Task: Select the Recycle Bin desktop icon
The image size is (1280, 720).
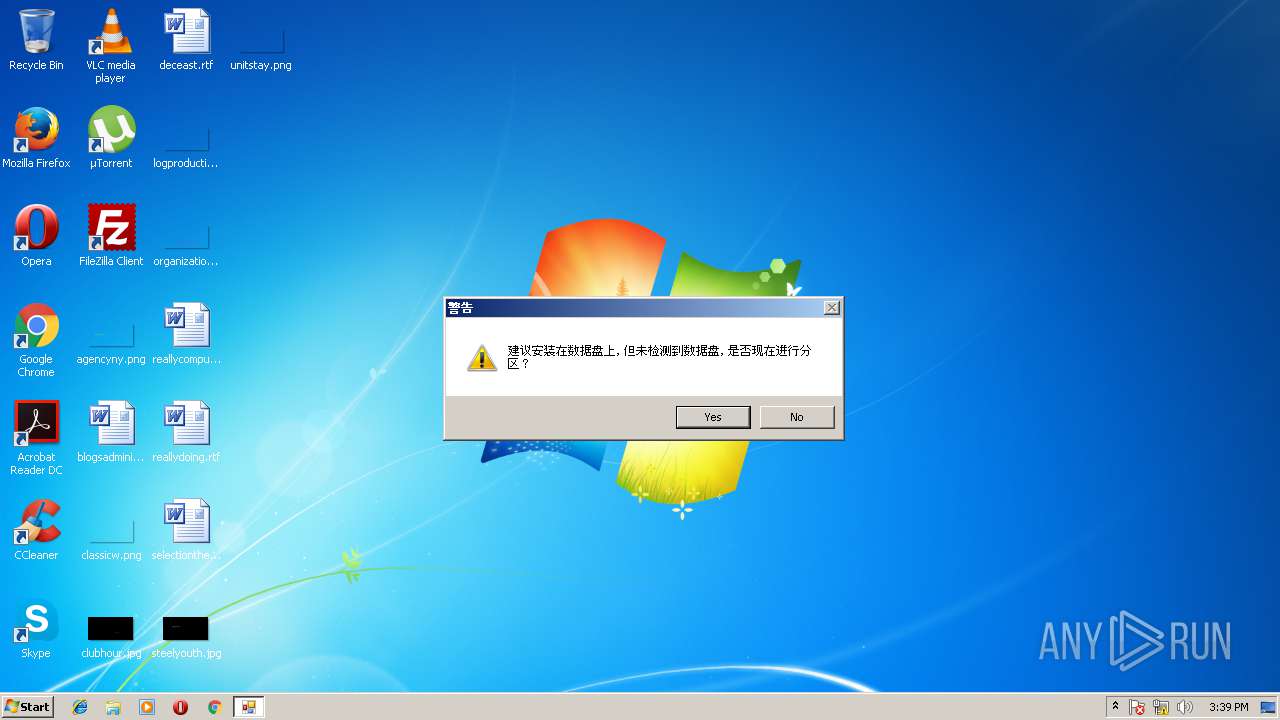Action: [36, 41]
